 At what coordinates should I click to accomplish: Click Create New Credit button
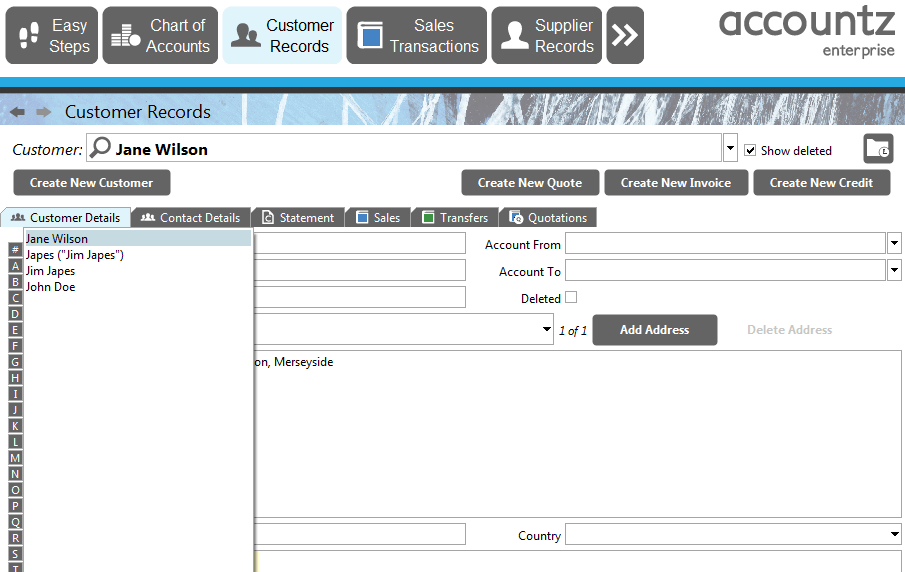coord(821,182)
